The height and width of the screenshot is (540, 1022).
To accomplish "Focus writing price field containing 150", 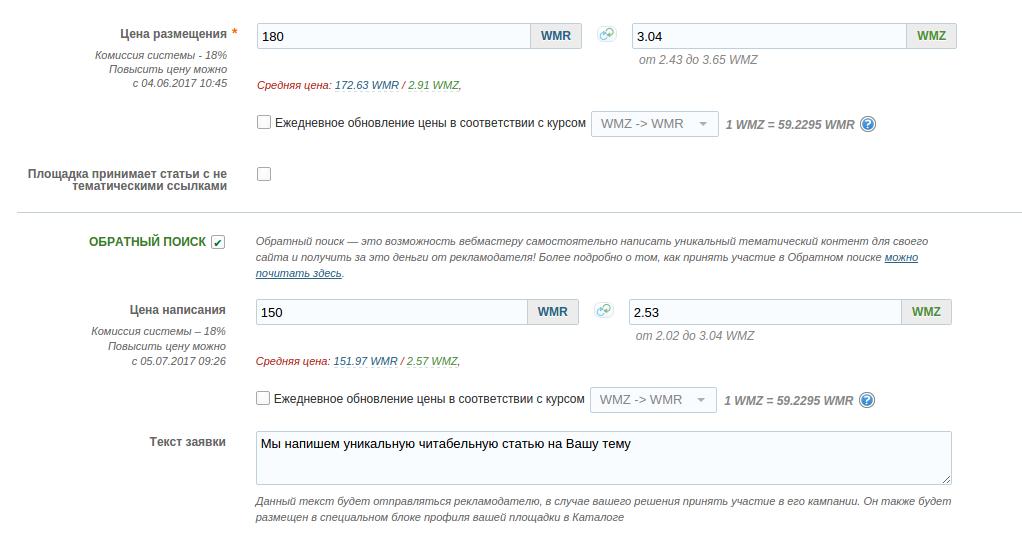I will click(392, 312).
